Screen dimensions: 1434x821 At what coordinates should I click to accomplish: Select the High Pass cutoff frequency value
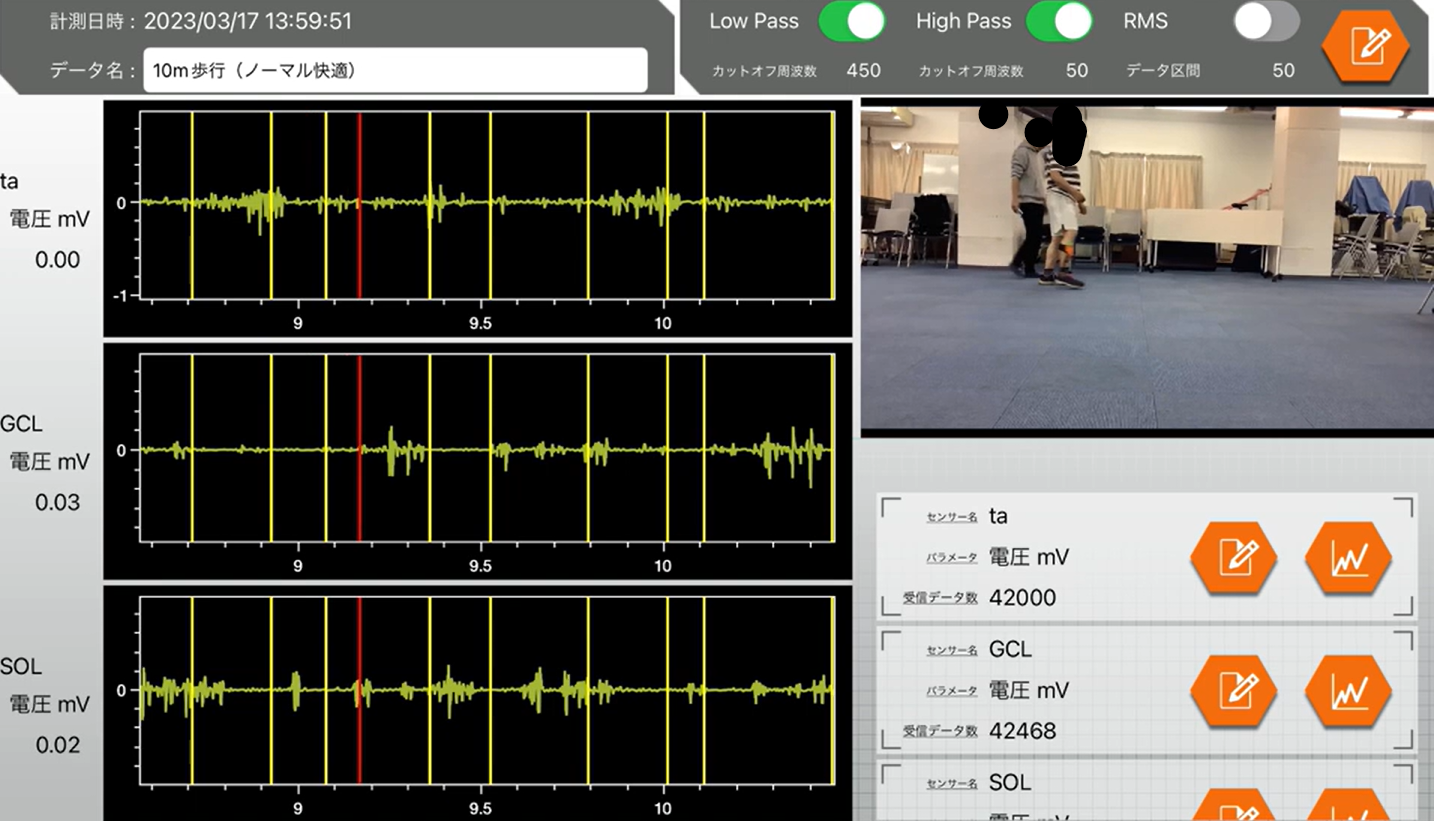[x=1076, y=71]
